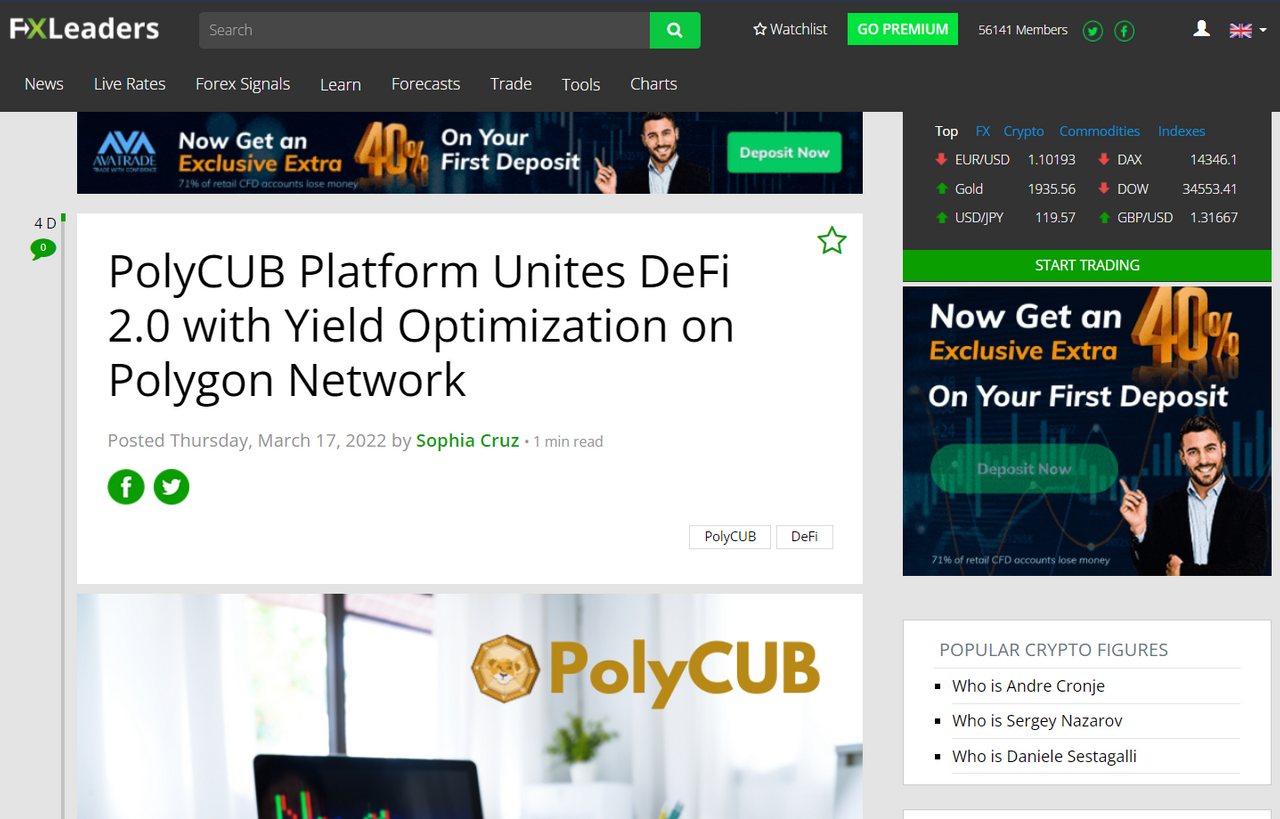1280x819 pixels.
Task: Share article via green Facebook icon
Action: click(x=126, y=487)
